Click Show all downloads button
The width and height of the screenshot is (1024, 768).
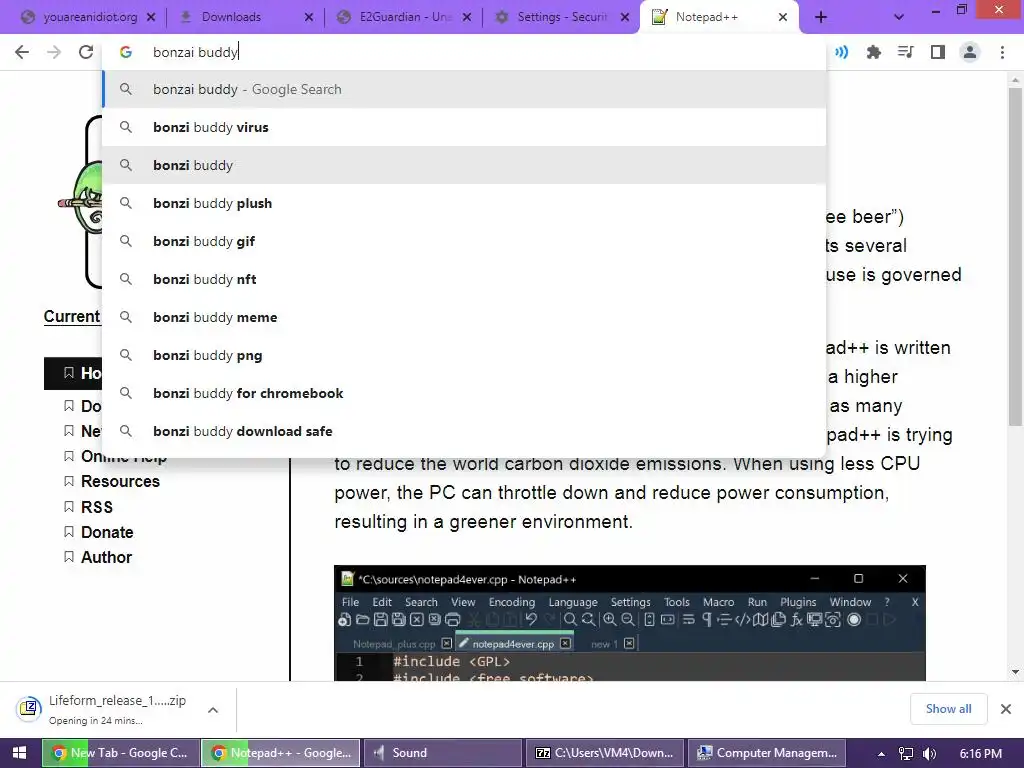948,709
